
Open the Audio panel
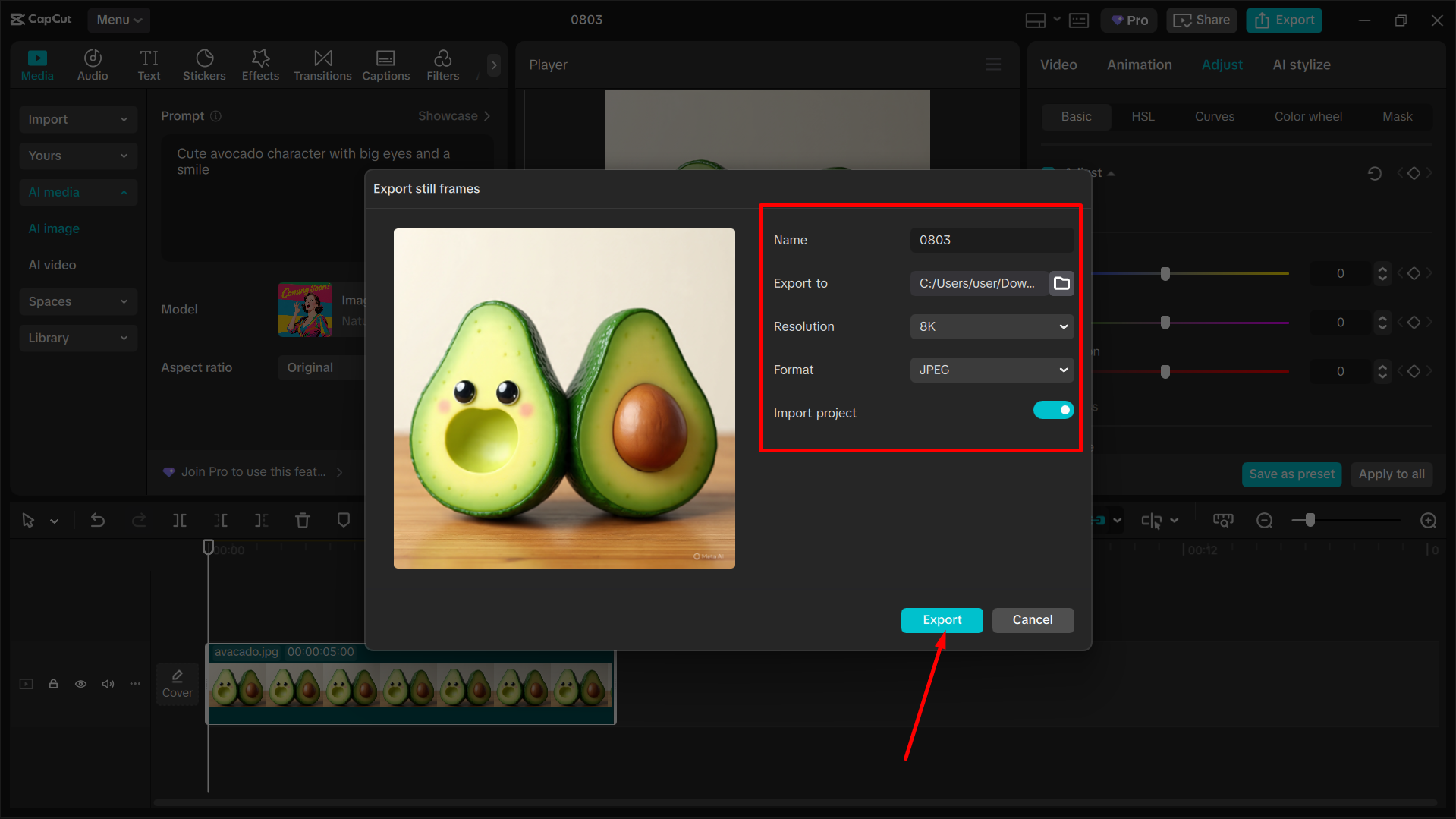click(92, 65)
